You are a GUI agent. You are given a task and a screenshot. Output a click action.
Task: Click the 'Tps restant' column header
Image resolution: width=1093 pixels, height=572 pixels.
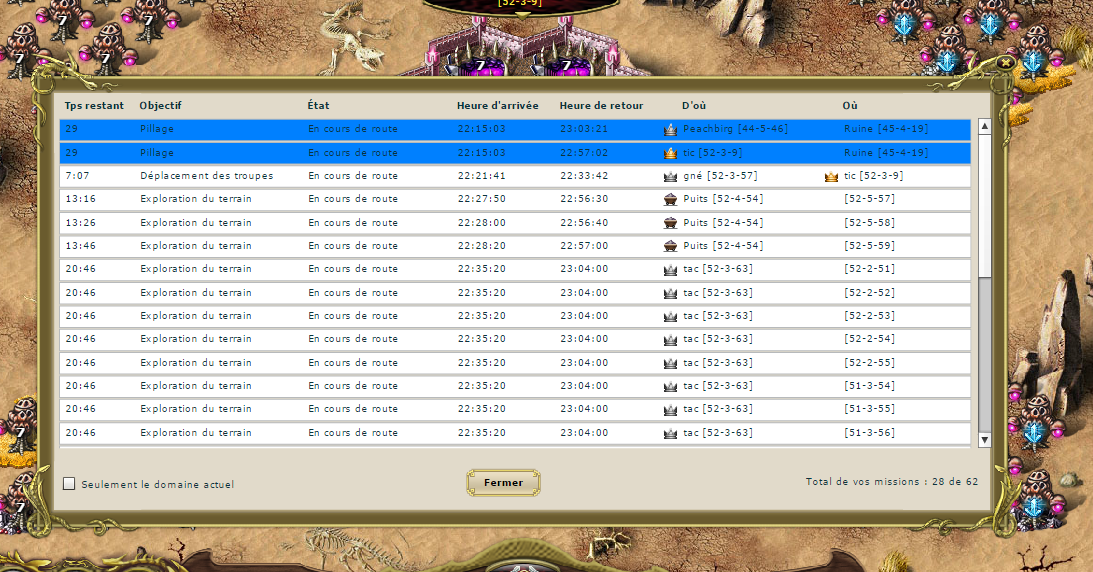coord(94,105)
